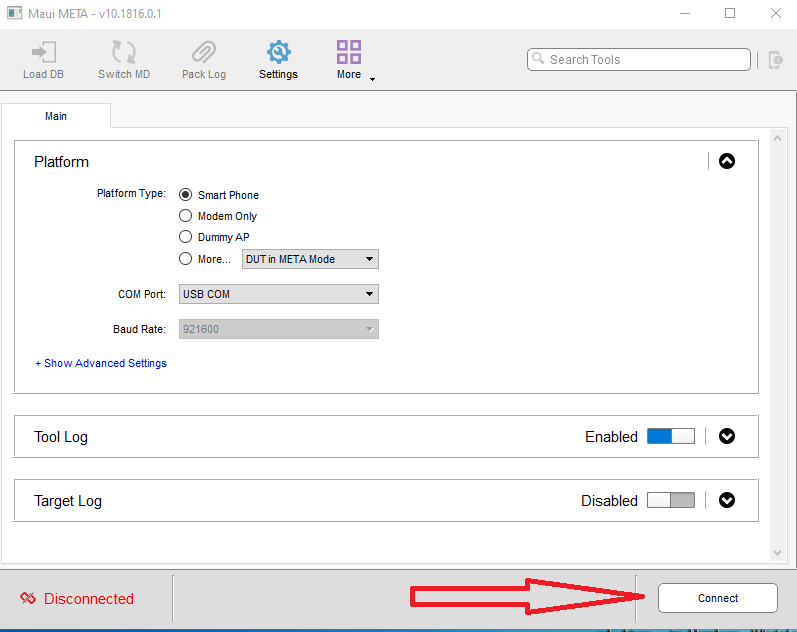Expand the Target Log section

[x=727, y=500]
